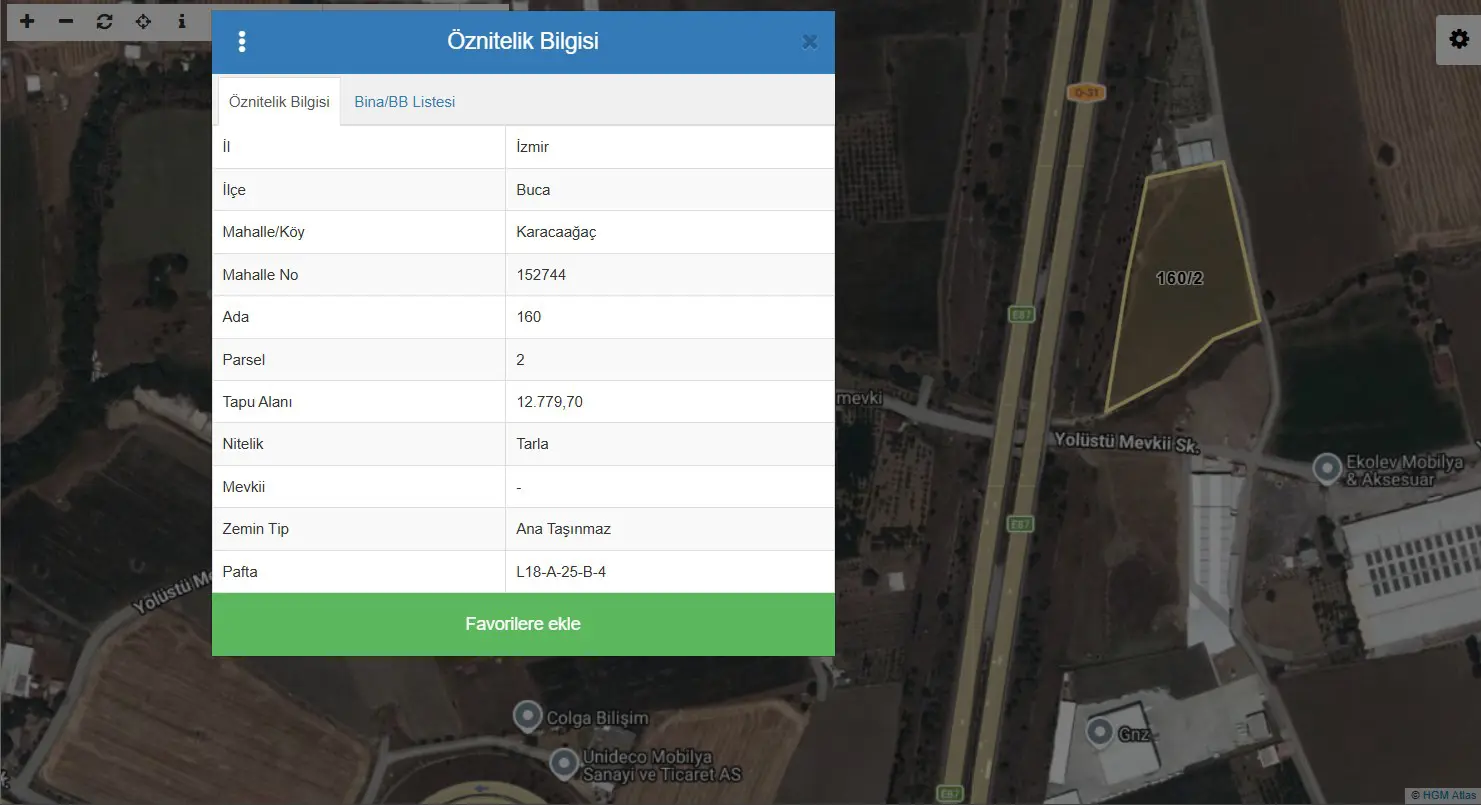Zoom out with the minus icon
1481x805 pixels.
(66, 21)
